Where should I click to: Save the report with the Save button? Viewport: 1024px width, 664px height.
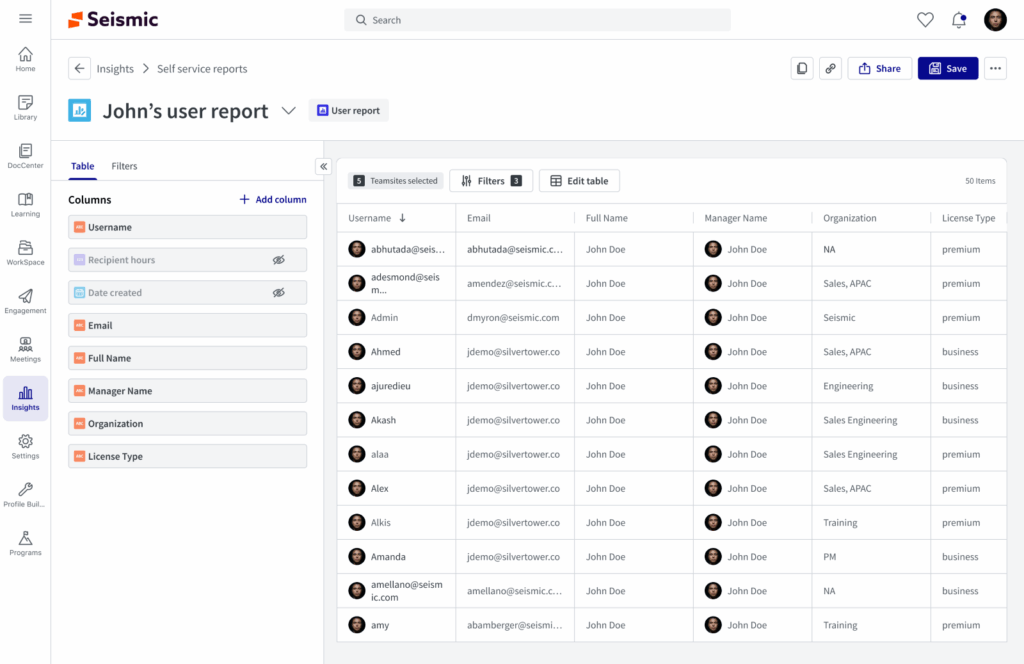(947, 68)
